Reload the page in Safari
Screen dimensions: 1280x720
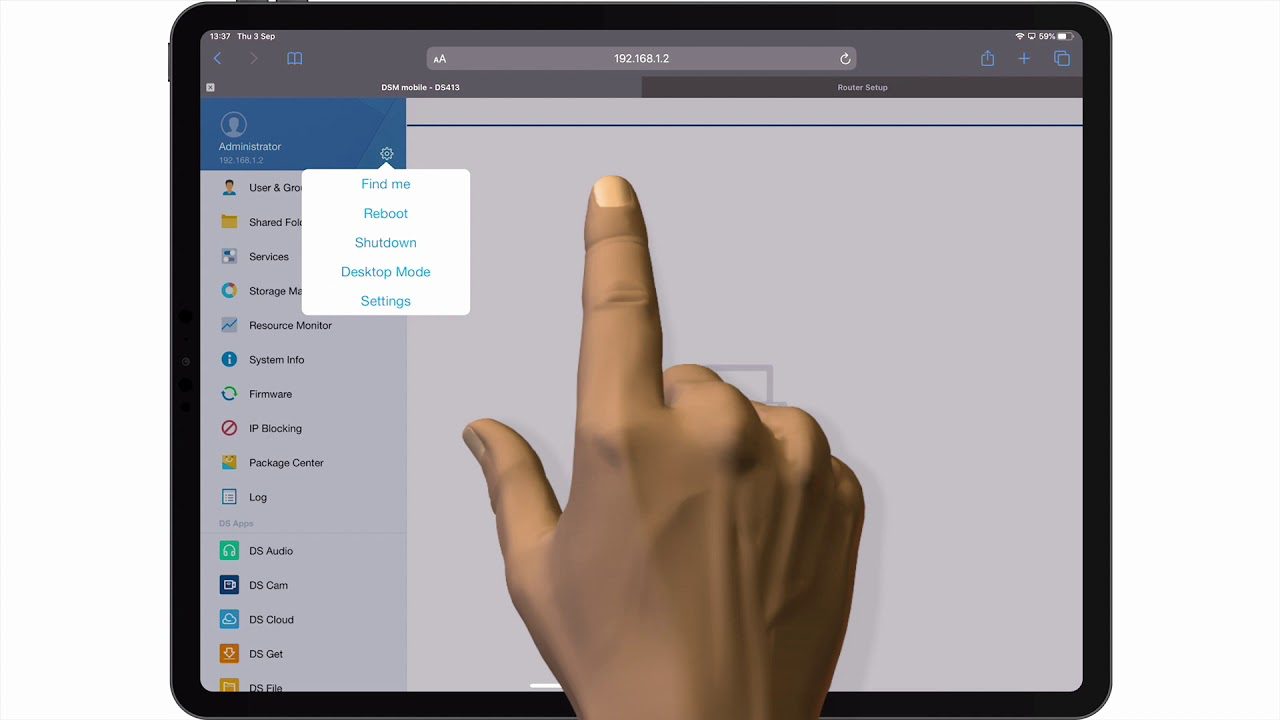point(845,59)
